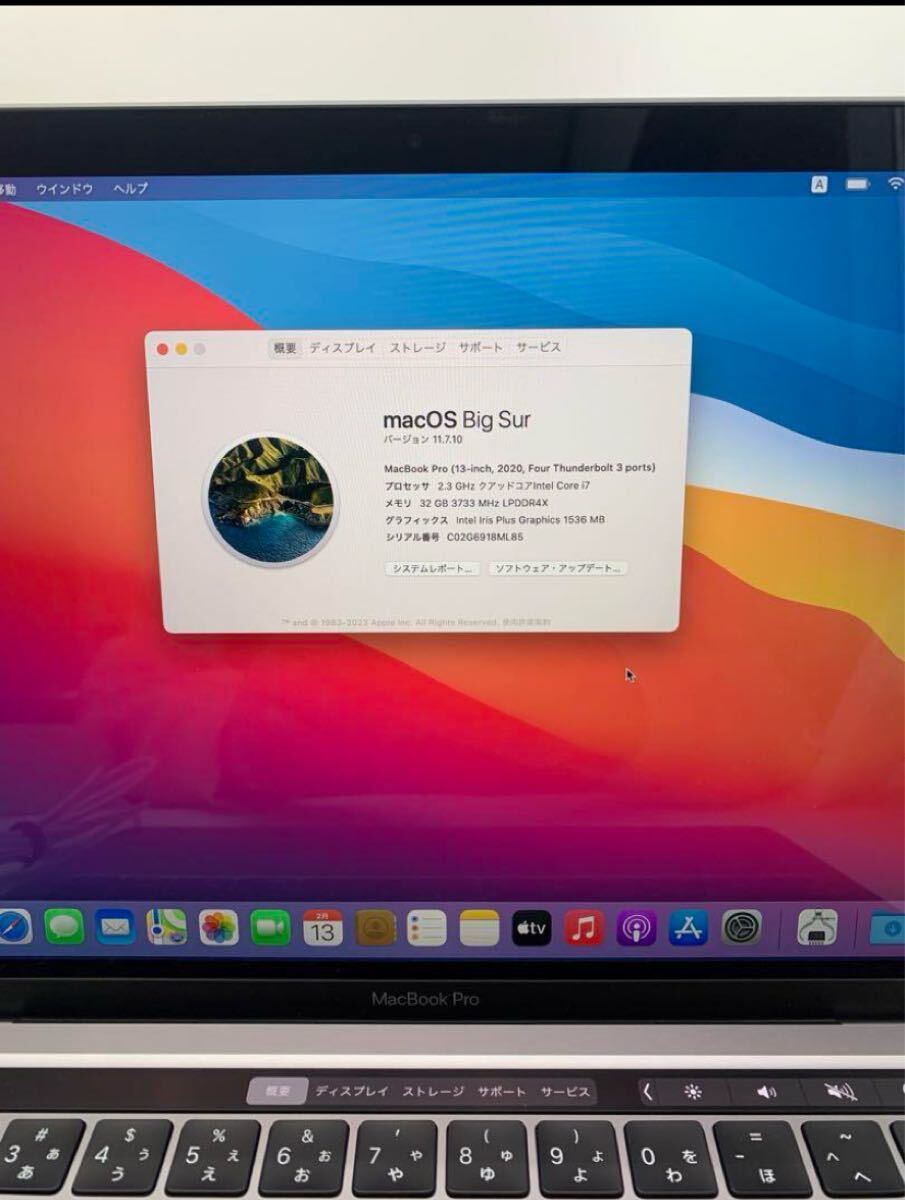Image resolution: width=905 pixels, height=1200 pixels.
Task: Open Calendar showing date 13
Action: 322,928
